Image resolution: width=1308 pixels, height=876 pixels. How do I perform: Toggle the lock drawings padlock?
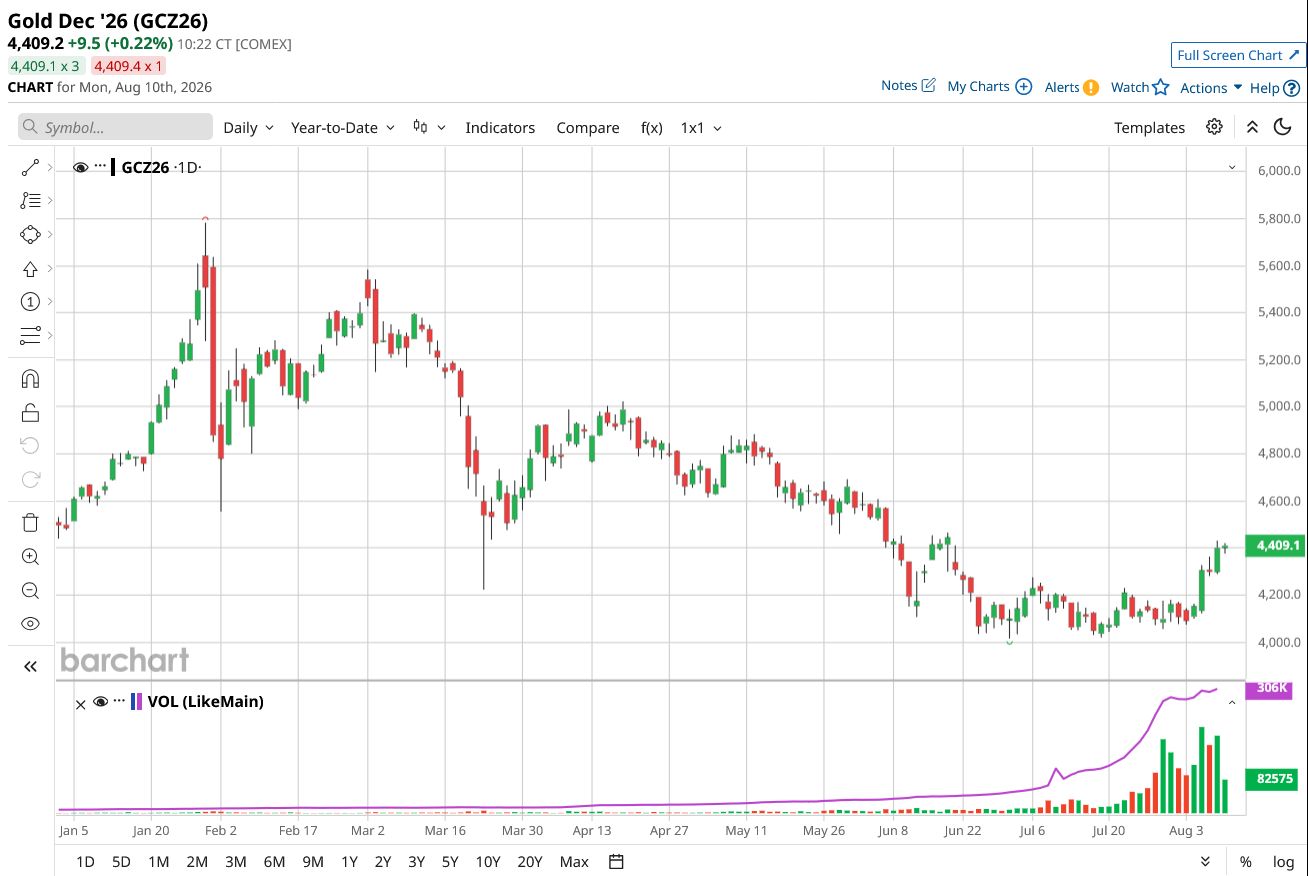click(x=30, y=413)
